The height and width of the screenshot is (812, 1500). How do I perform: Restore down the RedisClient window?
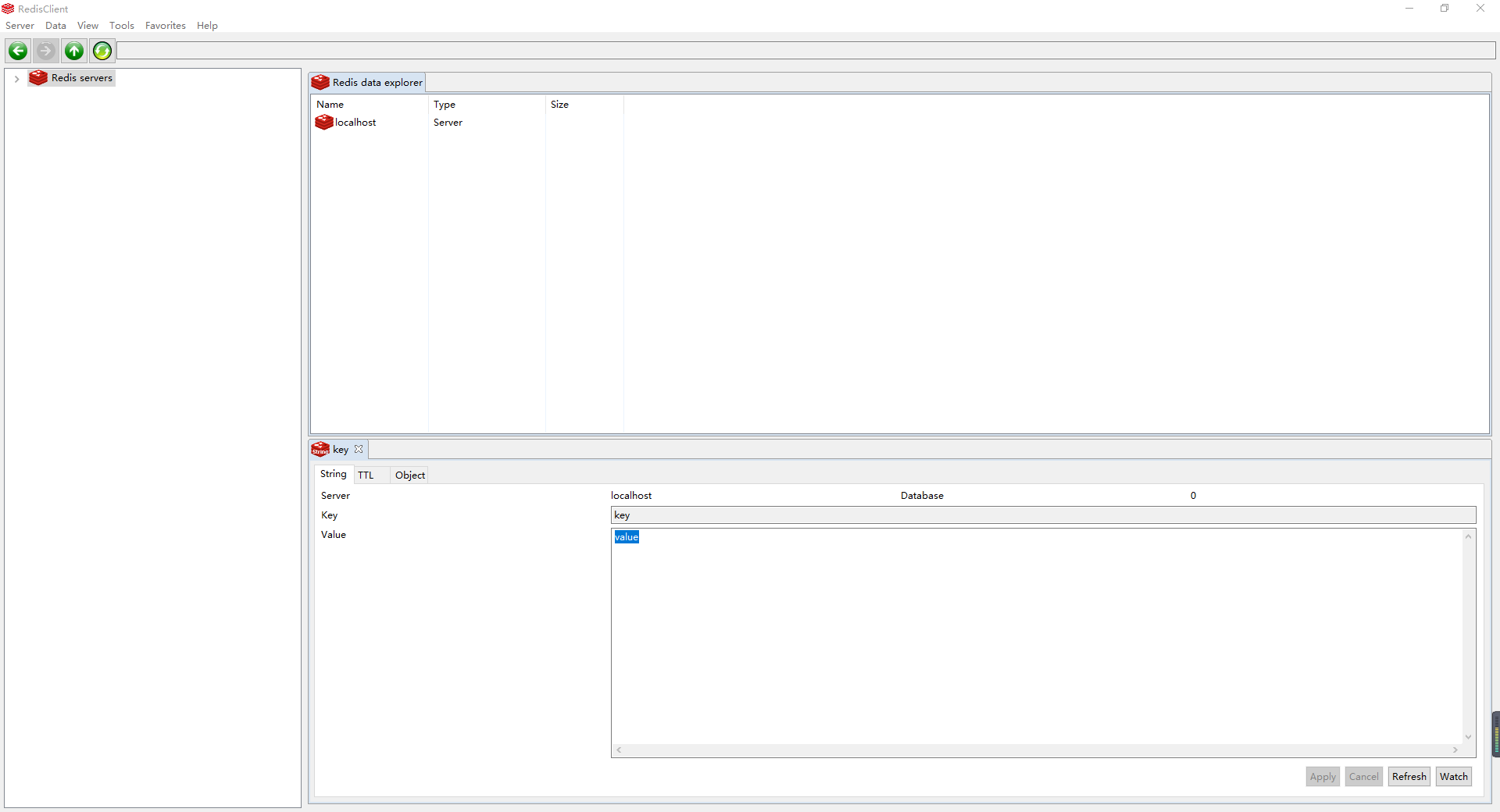[x=1445, y=9]
